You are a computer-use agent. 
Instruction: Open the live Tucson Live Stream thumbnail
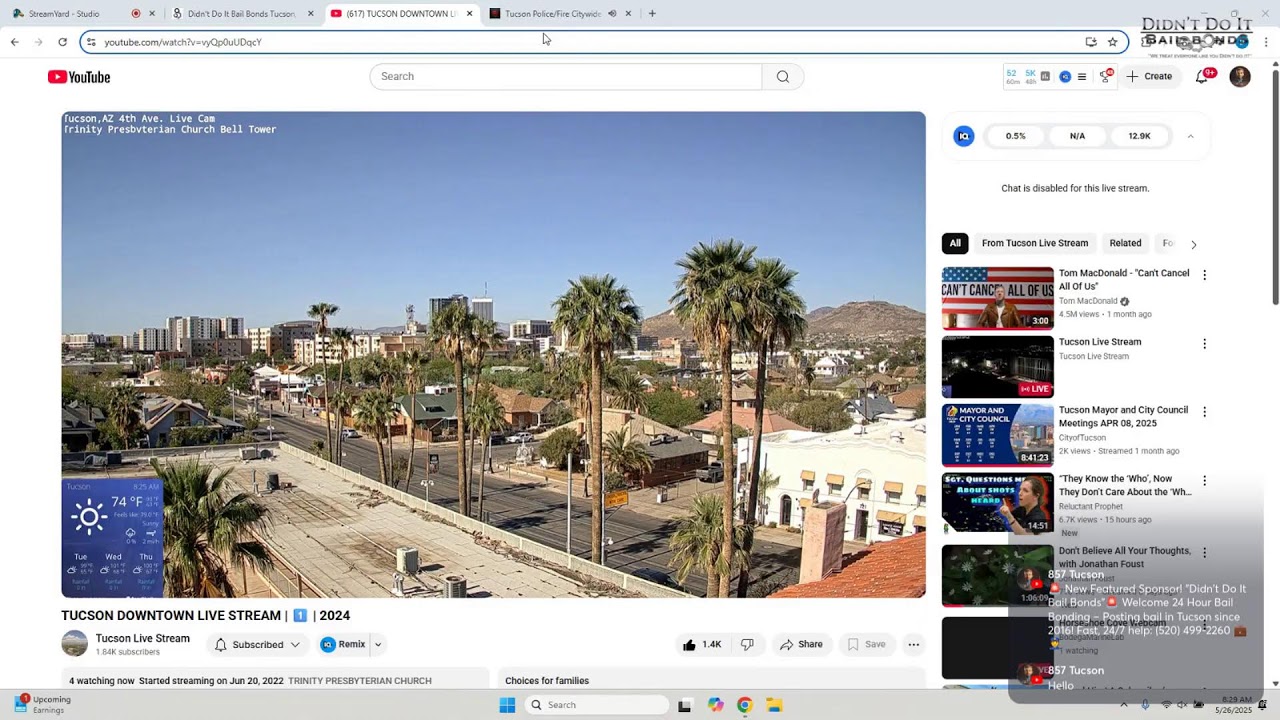[x=998, y=367]
